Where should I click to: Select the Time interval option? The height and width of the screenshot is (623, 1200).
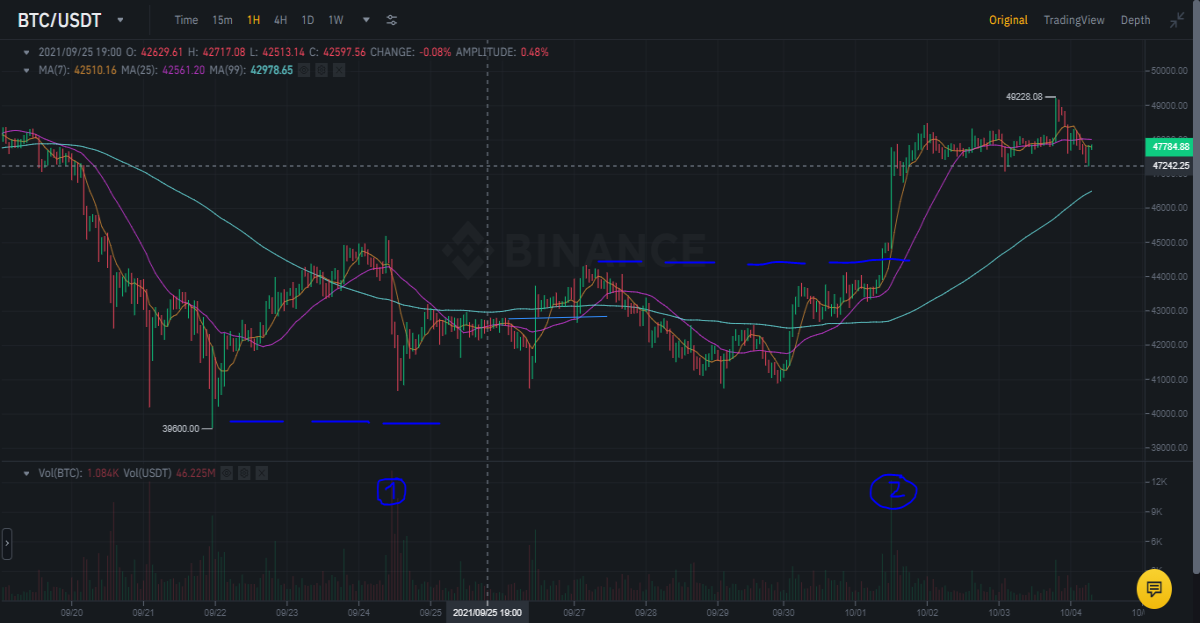click(186, 20)
